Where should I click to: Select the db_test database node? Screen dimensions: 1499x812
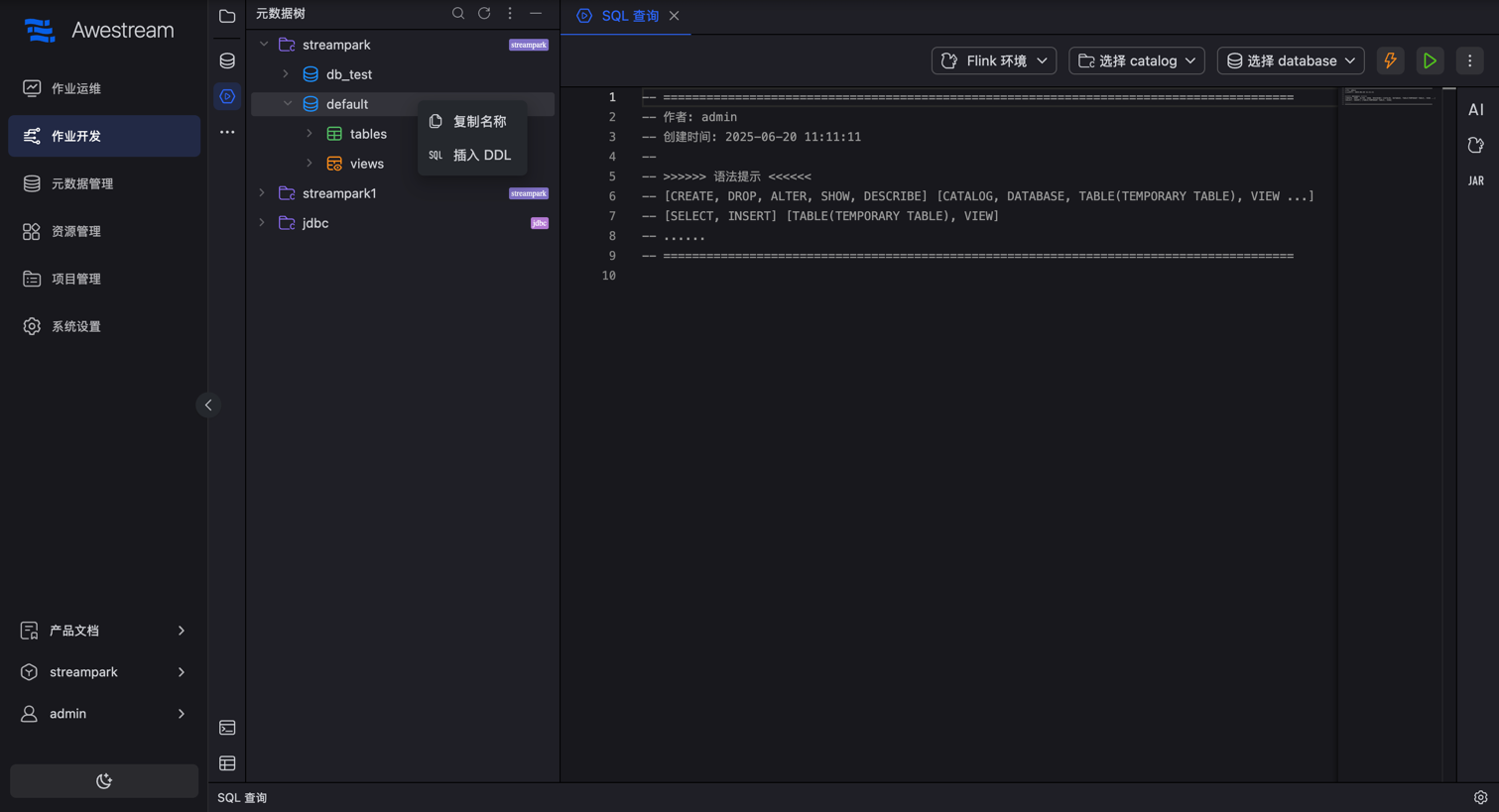(348, 74)
